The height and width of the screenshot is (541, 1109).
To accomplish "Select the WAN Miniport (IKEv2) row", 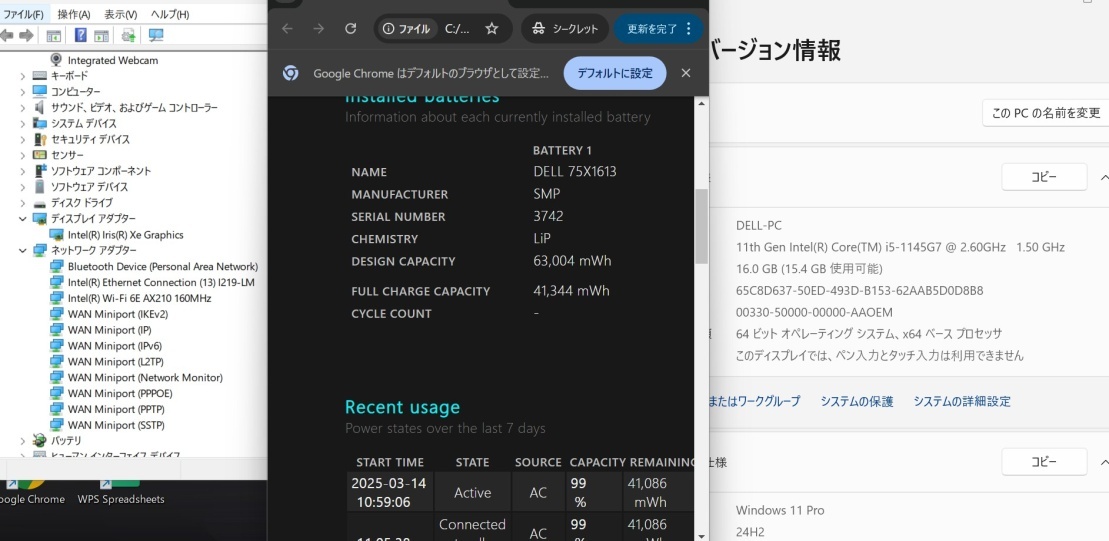I will pyautogui.click(x=117, y=314).
